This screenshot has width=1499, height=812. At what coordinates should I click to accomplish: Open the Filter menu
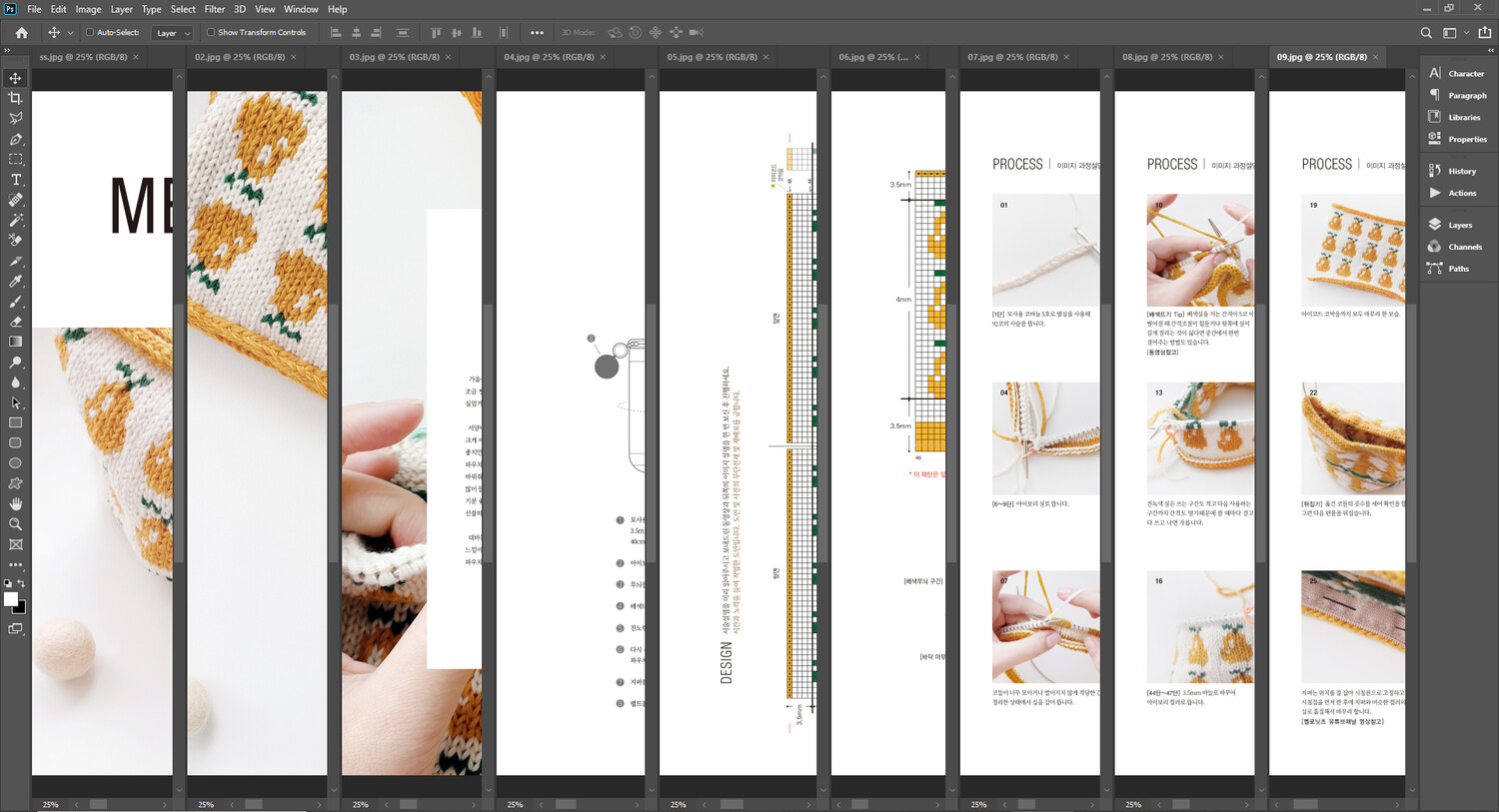point(214,9)
